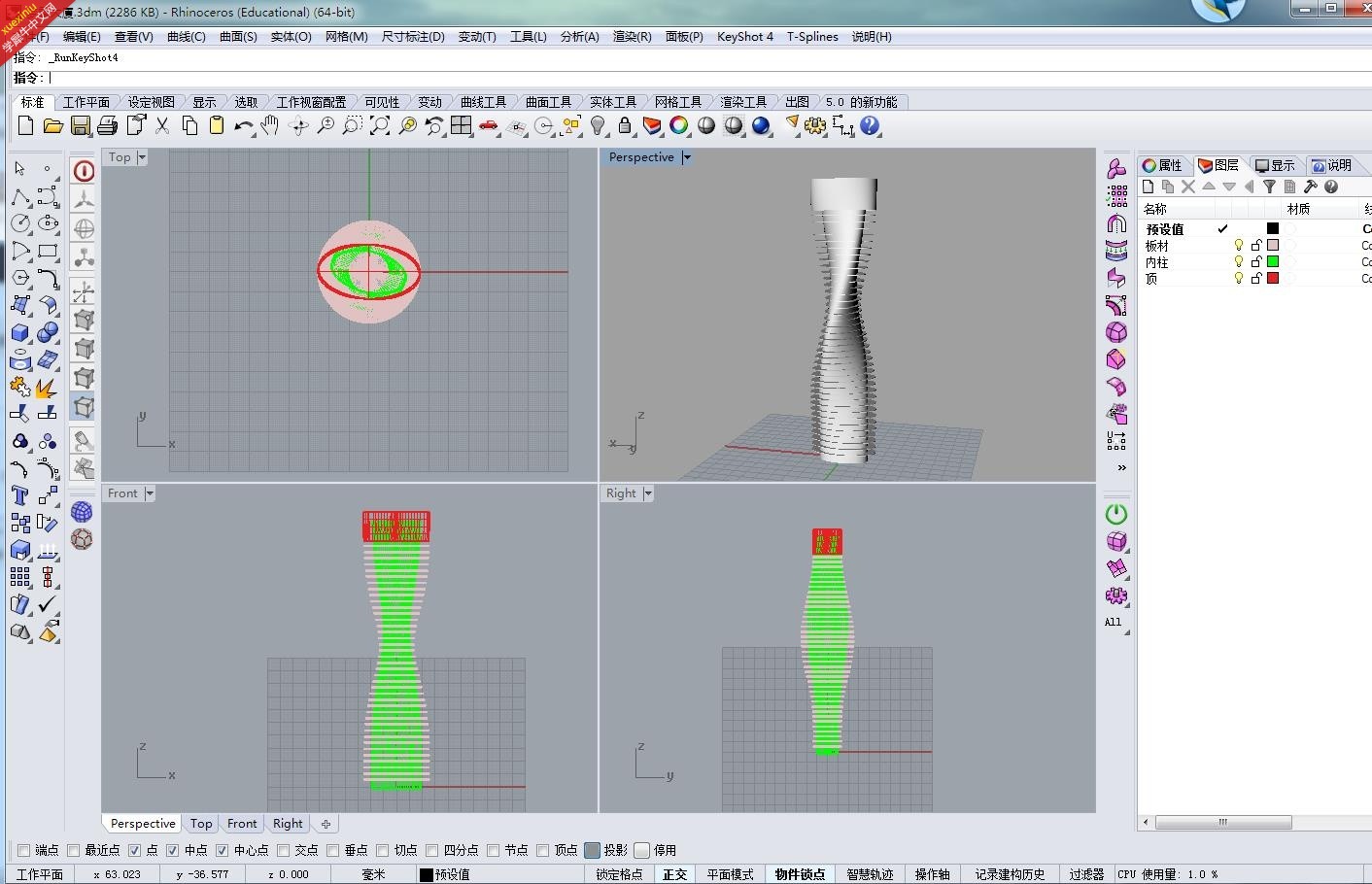
Task: Select the Right viewport tab at bottom
Action: pyautogui.click(x=288, y=824)
